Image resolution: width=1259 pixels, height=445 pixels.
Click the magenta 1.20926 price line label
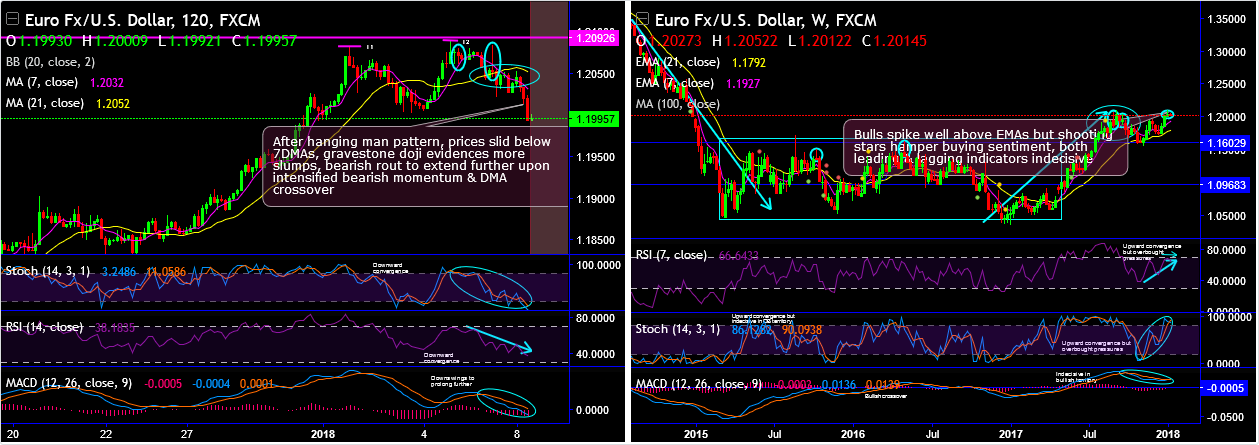point(596,37)
